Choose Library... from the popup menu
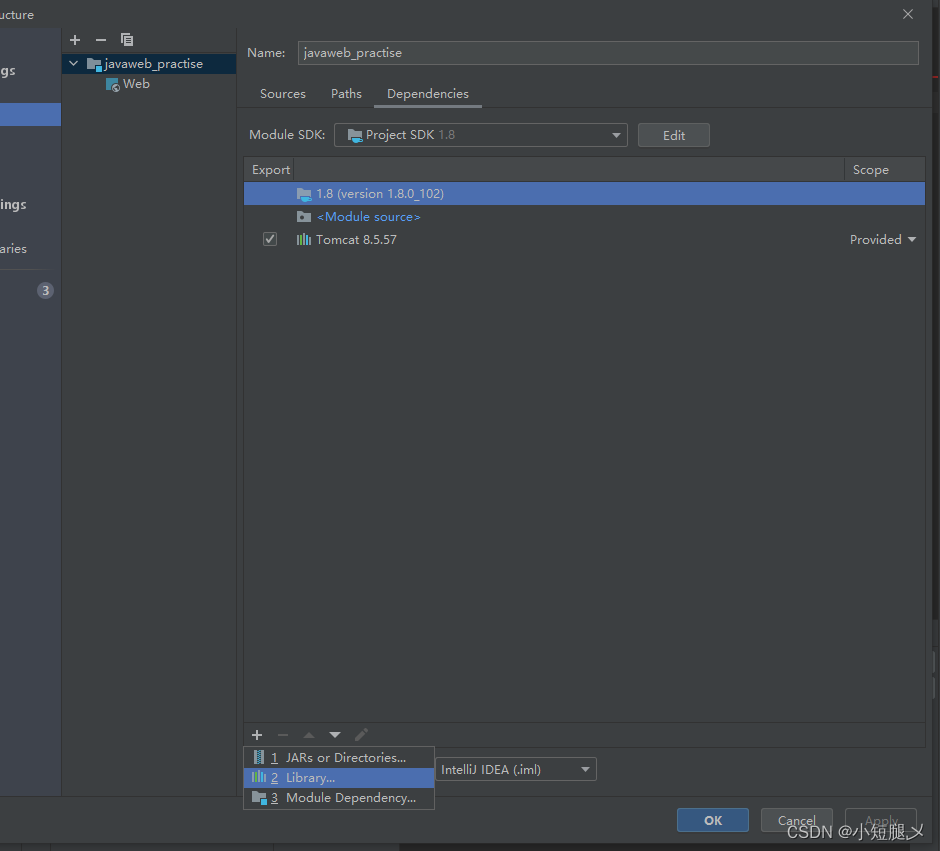The height and width of the screenshot is (851, 940). tap(339, 778)
